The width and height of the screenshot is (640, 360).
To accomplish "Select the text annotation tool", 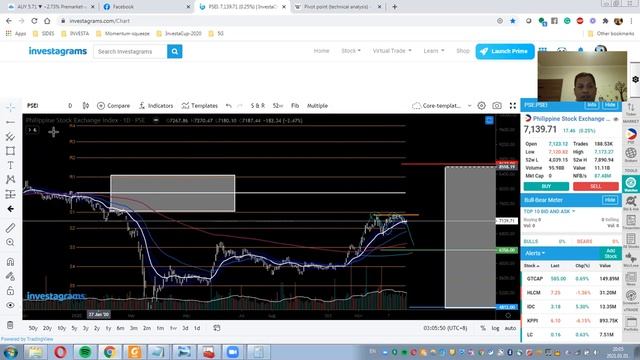I will (10, 165).
